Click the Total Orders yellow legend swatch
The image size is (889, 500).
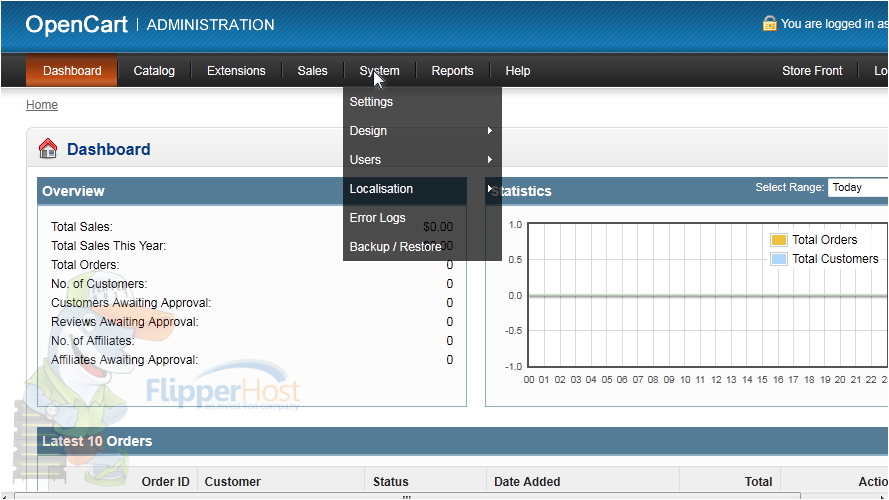tap(779, 240)
